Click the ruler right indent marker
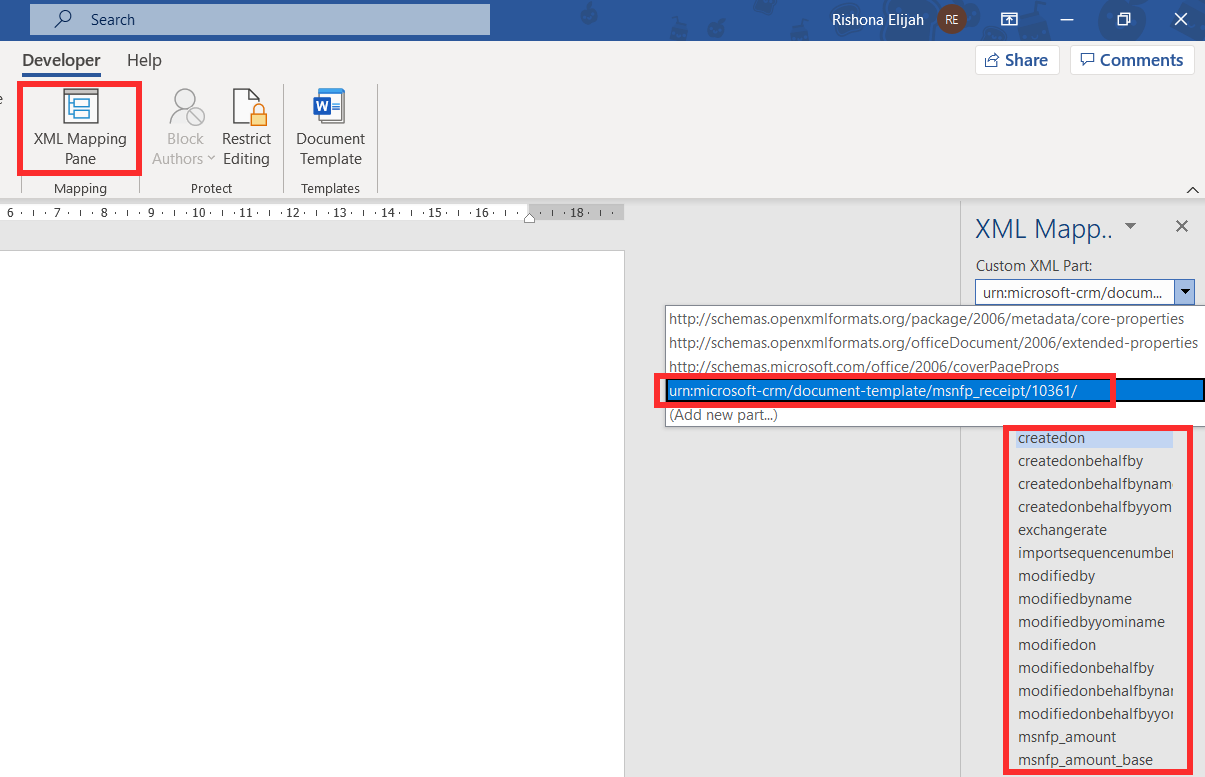Viewport: 1205px width, 777px height. (529, 217)
